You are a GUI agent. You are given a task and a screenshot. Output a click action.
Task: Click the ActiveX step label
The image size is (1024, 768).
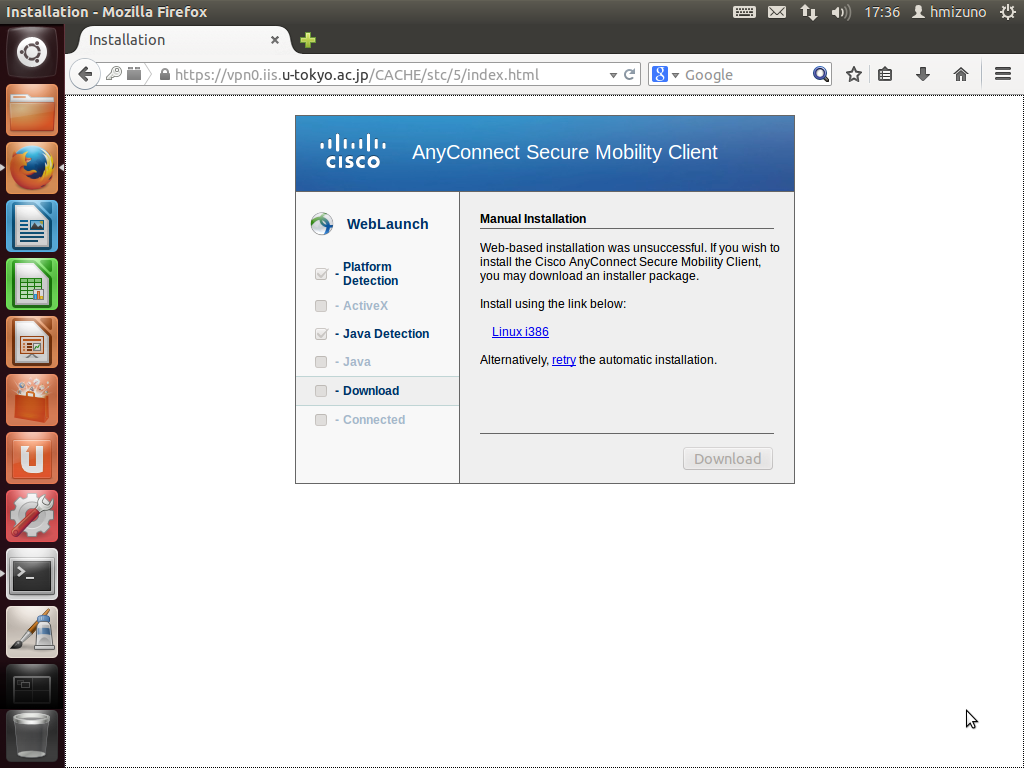coord(365,306)
